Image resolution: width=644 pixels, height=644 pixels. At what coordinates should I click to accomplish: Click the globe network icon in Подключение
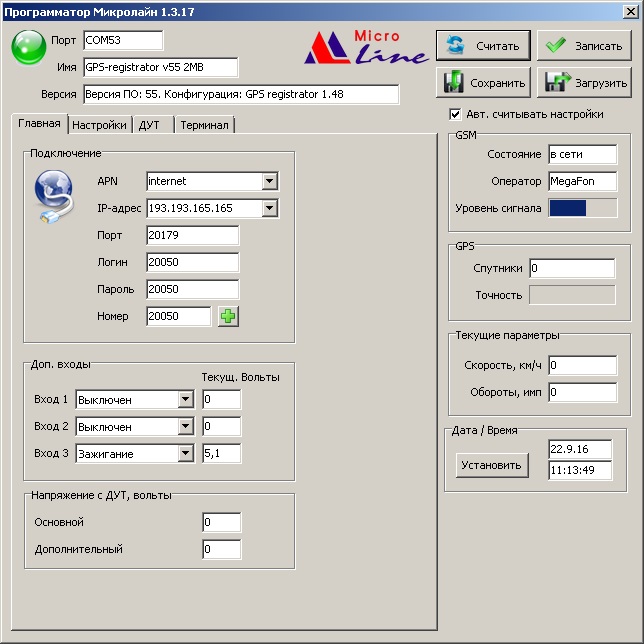(x=52, y=196)
